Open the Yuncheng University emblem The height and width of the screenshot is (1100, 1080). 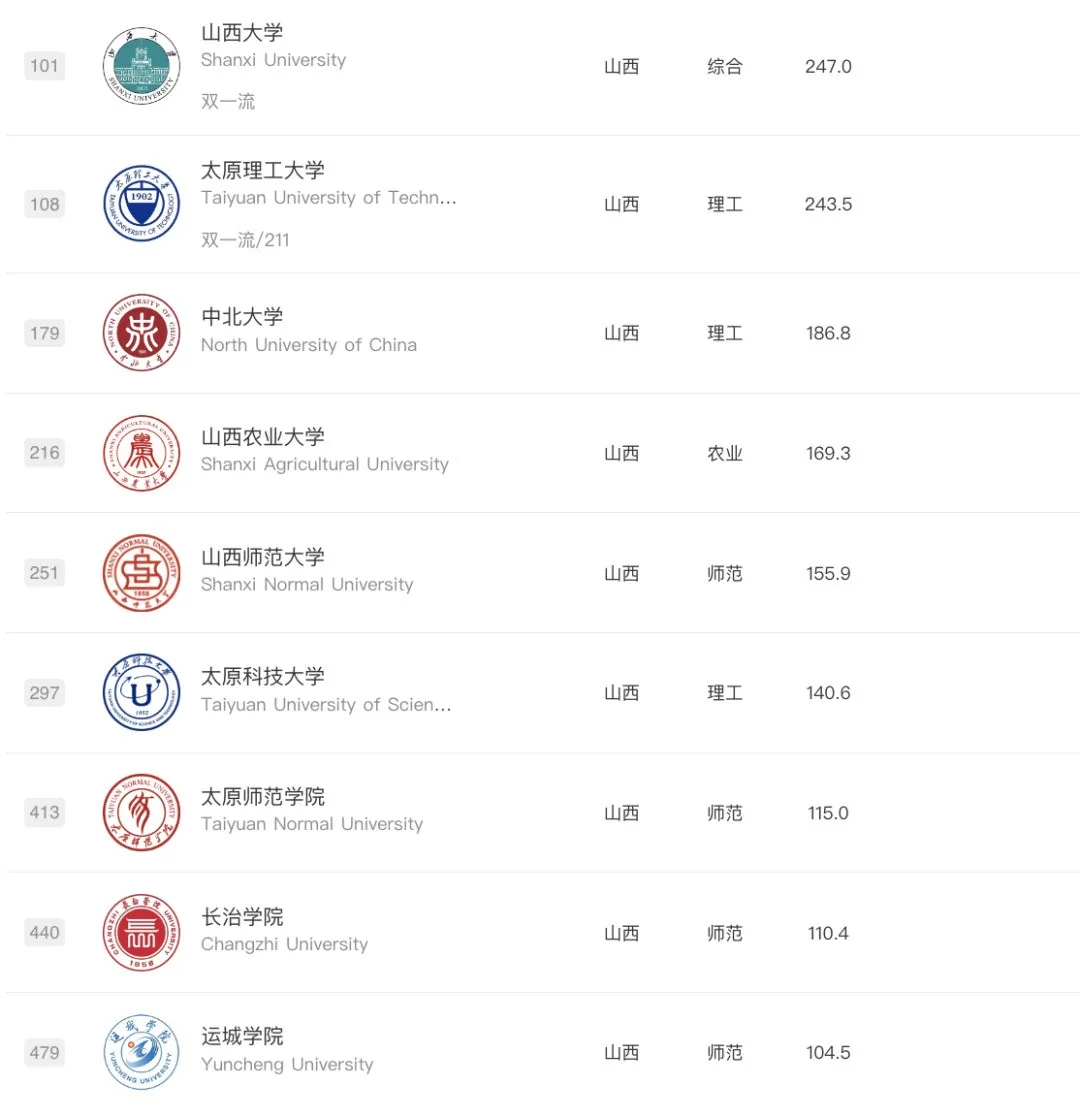[x=141, y=1052]
